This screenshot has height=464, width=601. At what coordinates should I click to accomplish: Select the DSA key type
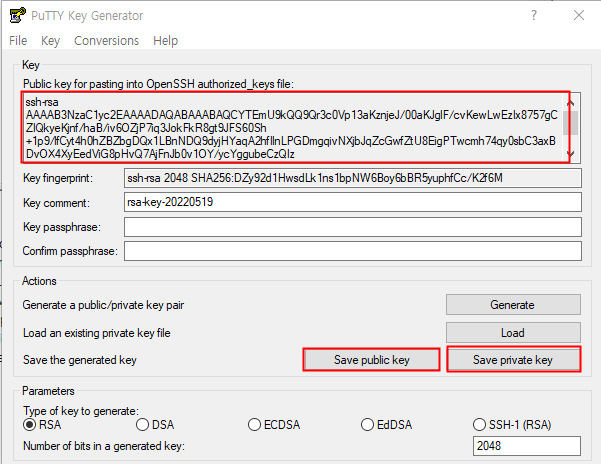click(x=155, y=425)
